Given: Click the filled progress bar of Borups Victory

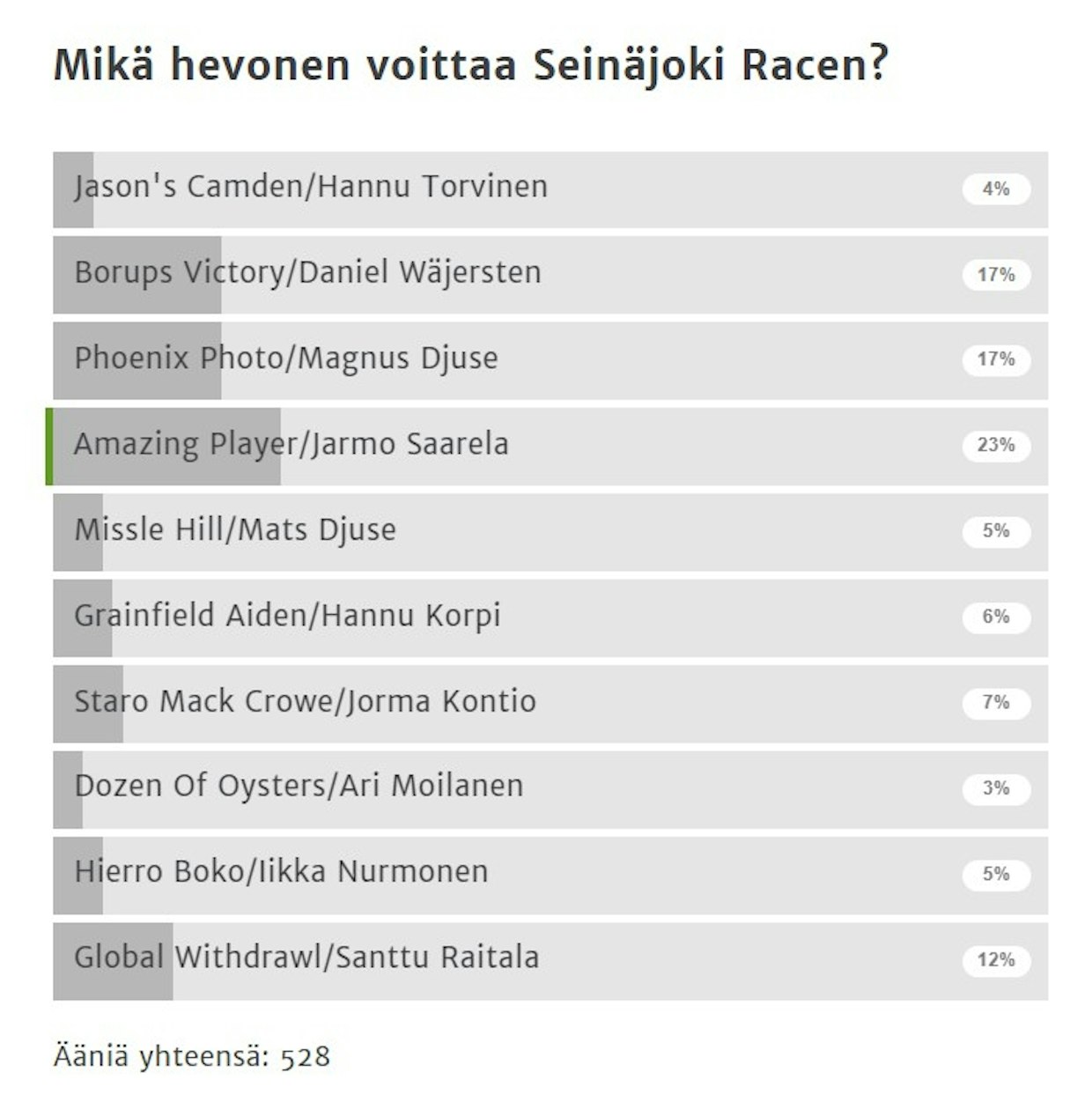Looking at the screenshot, I should click(137, 275).
